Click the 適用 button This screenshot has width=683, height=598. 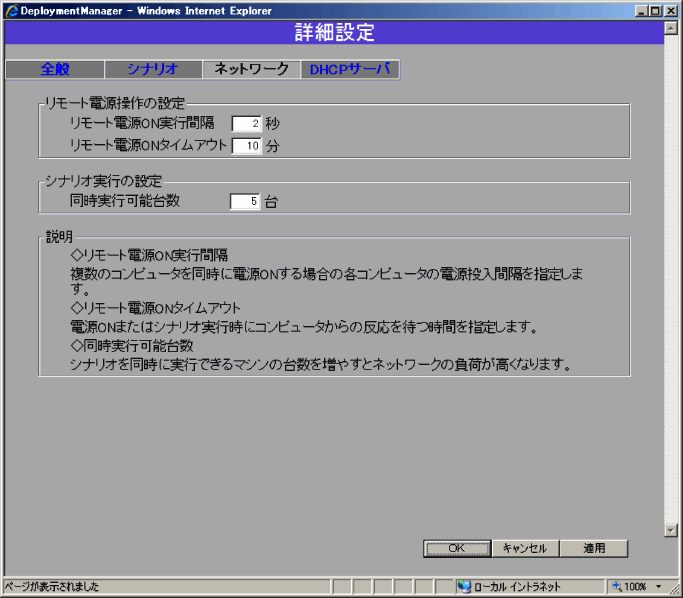click(594, 548)
